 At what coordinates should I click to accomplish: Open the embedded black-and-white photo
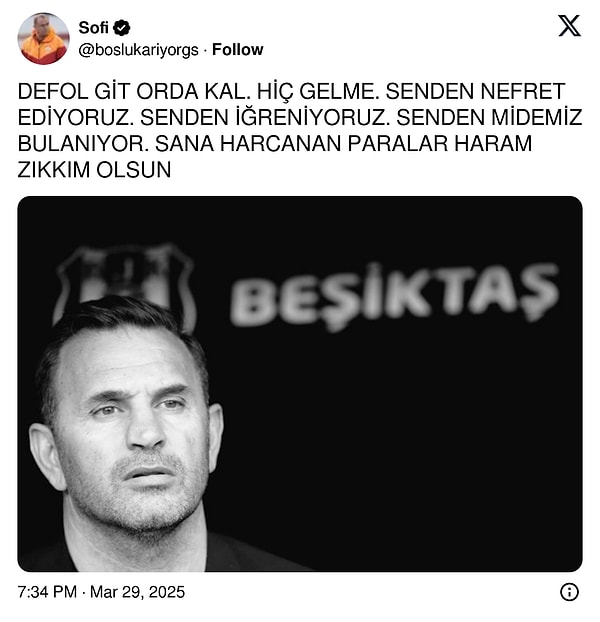pos(300,384)
